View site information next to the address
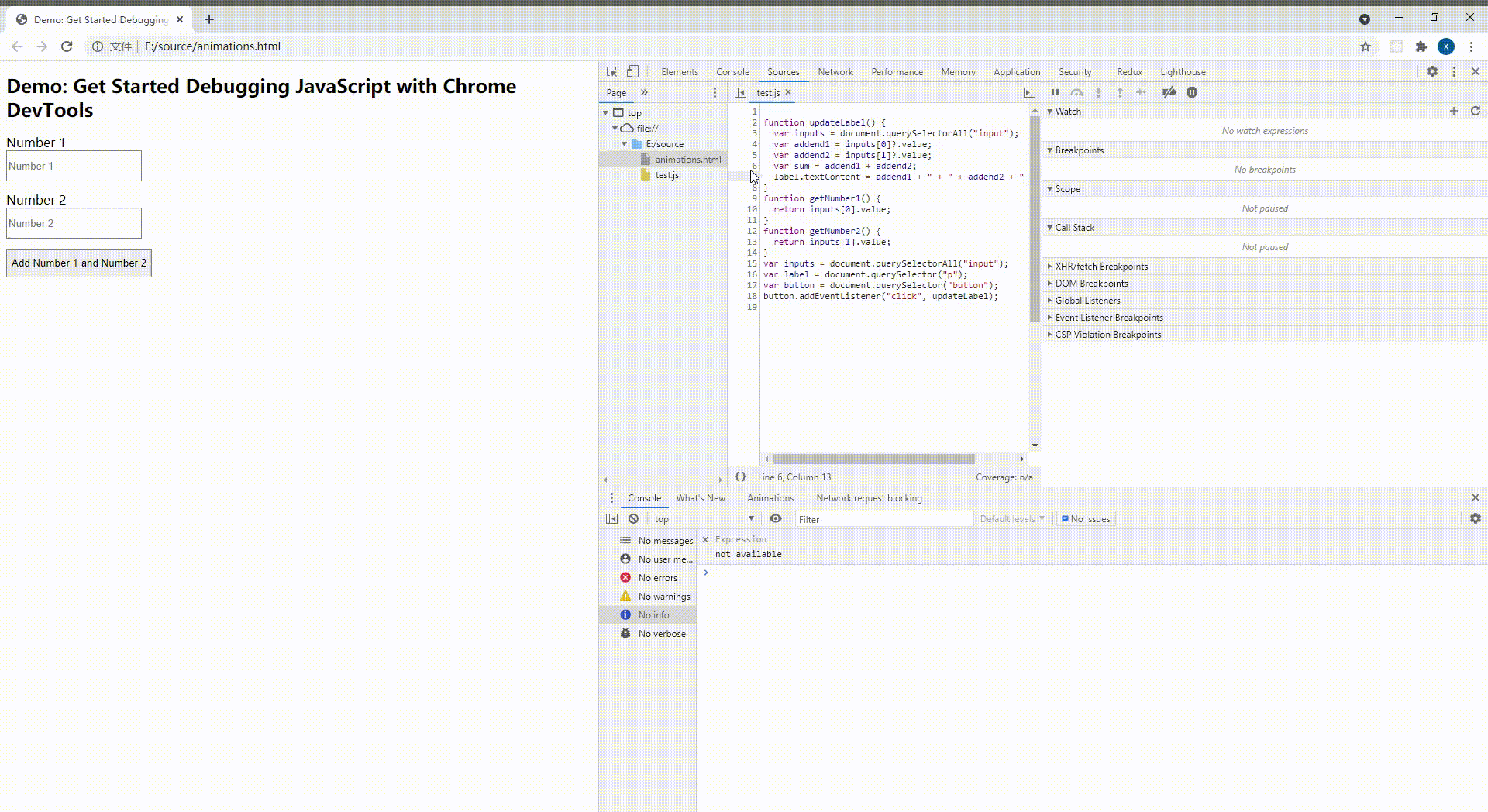The height and width of the screenshot is (812, 1488). point(98,46)
